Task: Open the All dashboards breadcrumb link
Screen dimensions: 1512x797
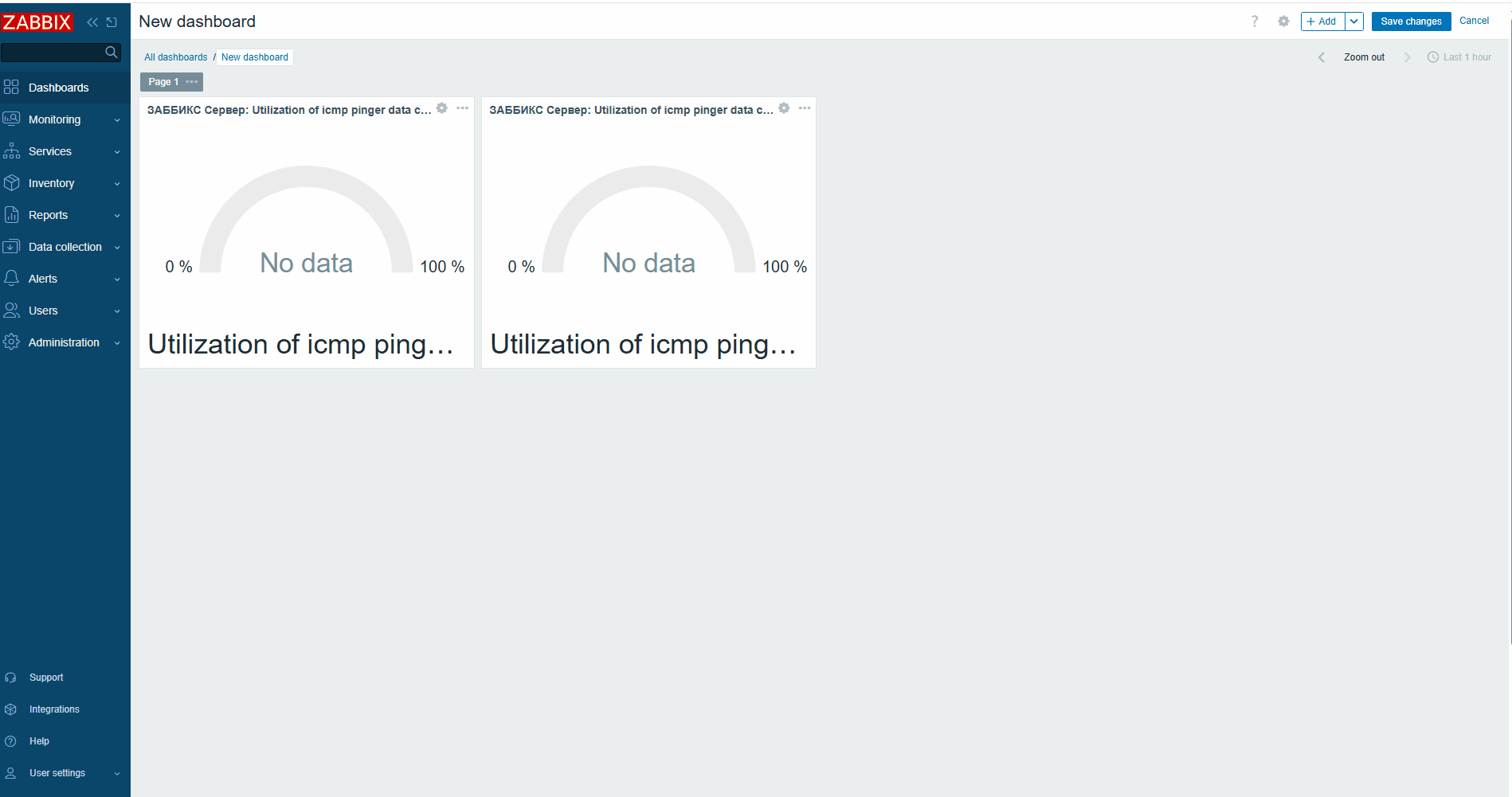Action: click(175, 57)
